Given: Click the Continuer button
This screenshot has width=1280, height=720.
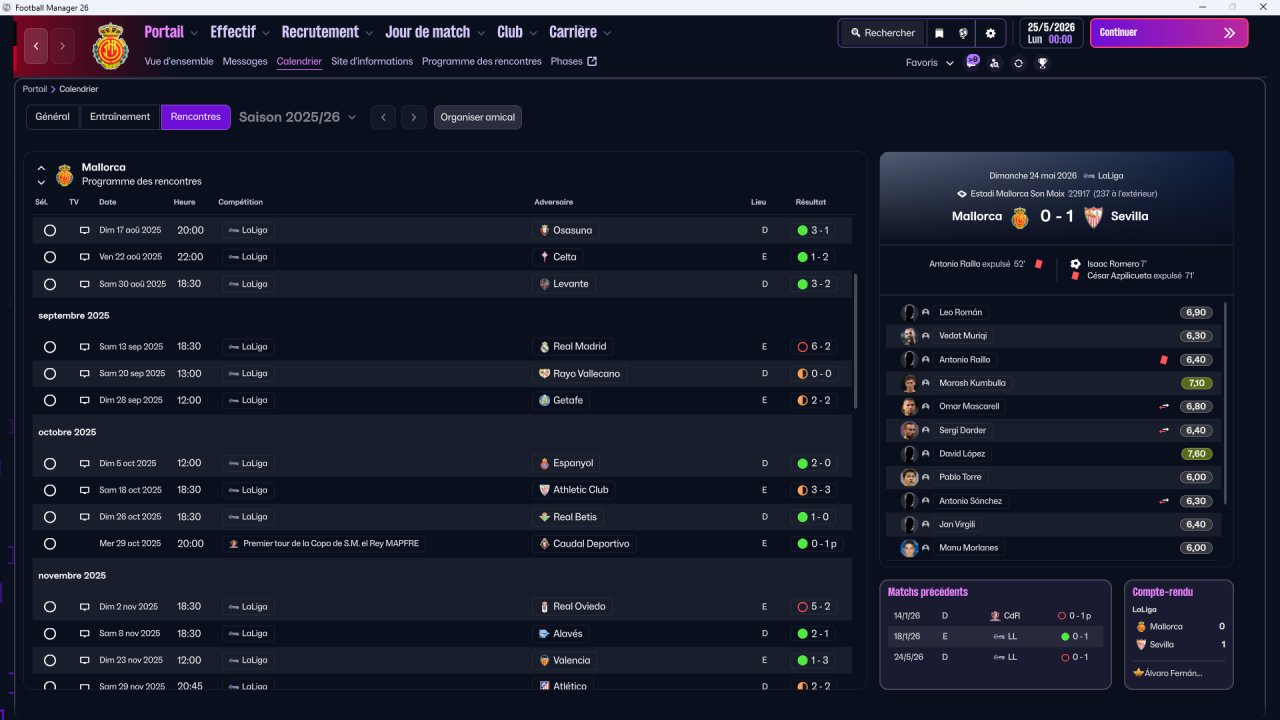Looking at the screenshot, I should pyautogui.click(x=1169, y=33).
